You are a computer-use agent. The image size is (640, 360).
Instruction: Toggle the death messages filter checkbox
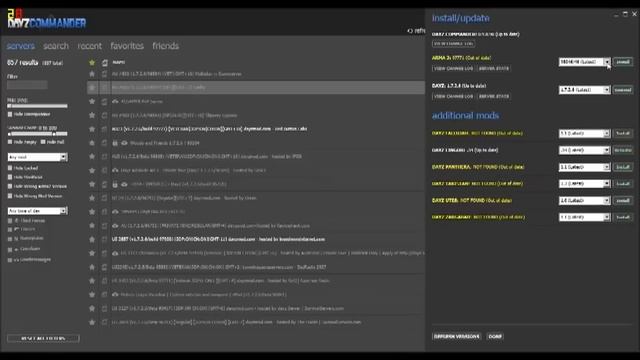click(x=10, y=260)
